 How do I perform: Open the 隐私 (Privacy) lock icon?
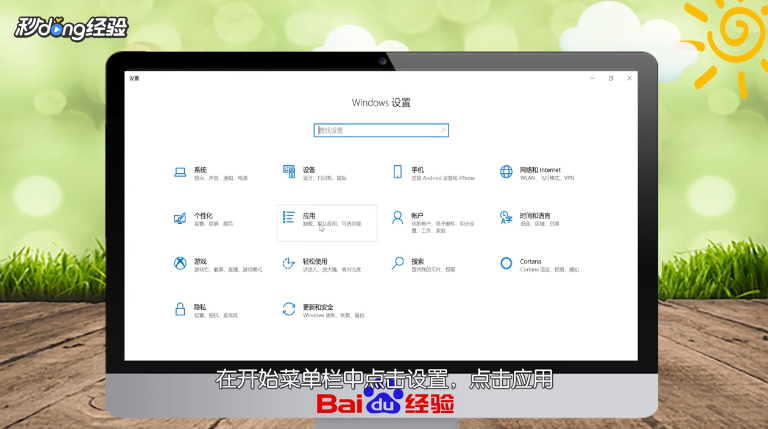click(x=180, y=309)
